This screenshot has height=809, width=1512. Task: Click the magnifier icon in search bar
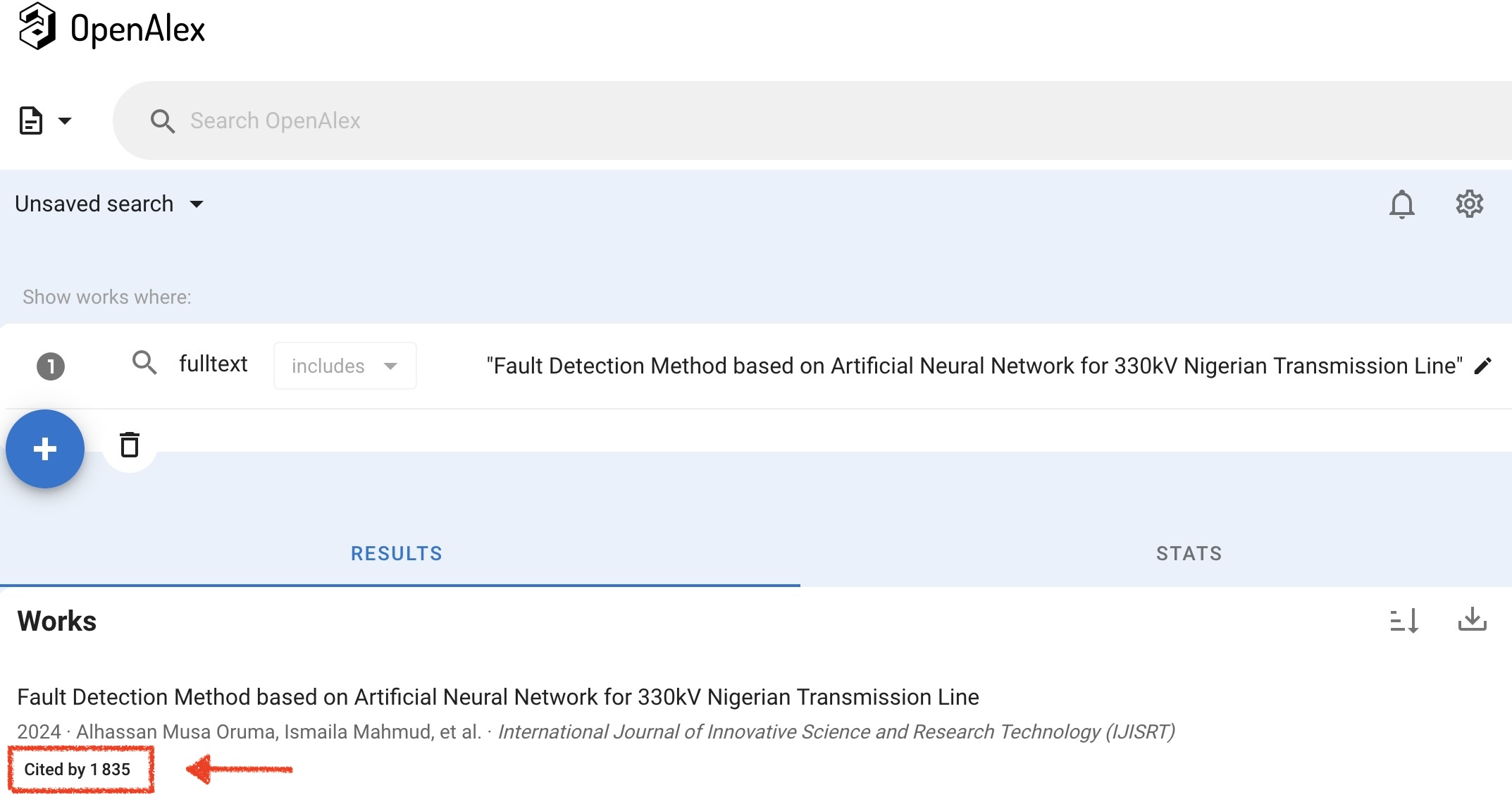point(162,121)
